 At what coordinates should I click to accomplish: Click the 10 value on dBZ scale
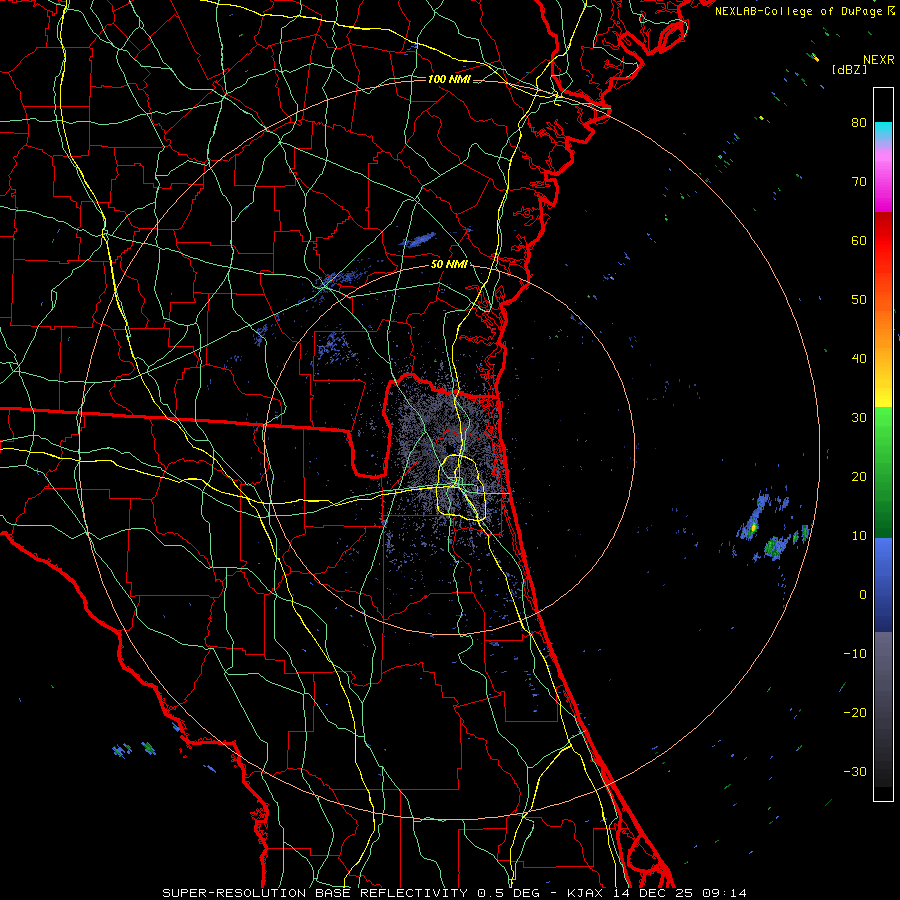(859, 536)
